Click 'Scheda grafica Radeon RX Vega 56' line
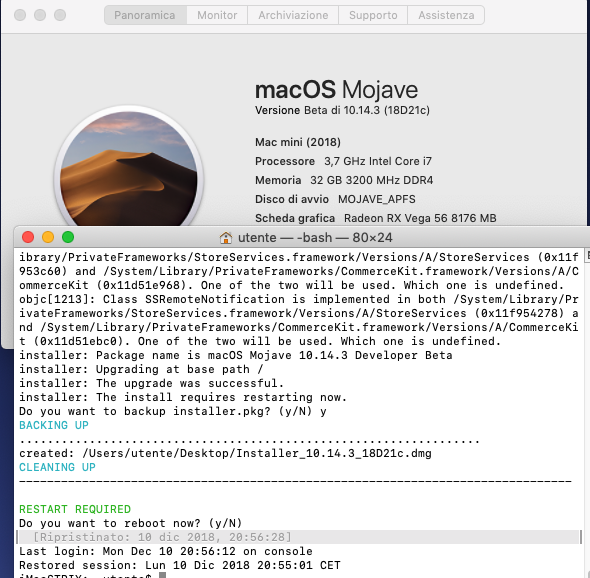The height and width of the screenshot is (578, 590). [x=376, y=218]
